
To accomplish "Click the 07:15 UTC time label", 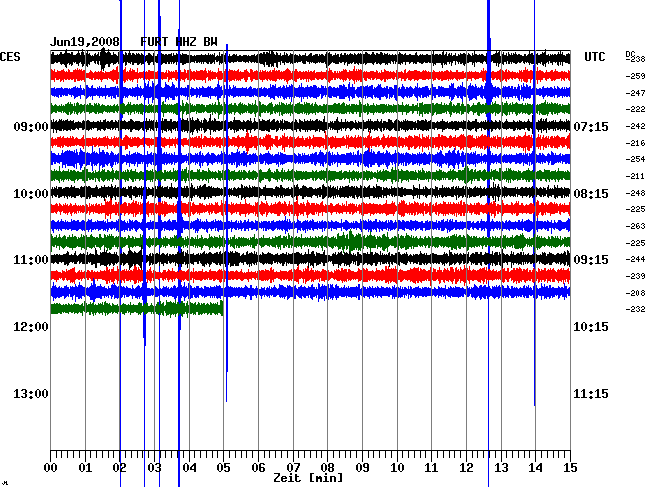I will click(x=591, y=126).
